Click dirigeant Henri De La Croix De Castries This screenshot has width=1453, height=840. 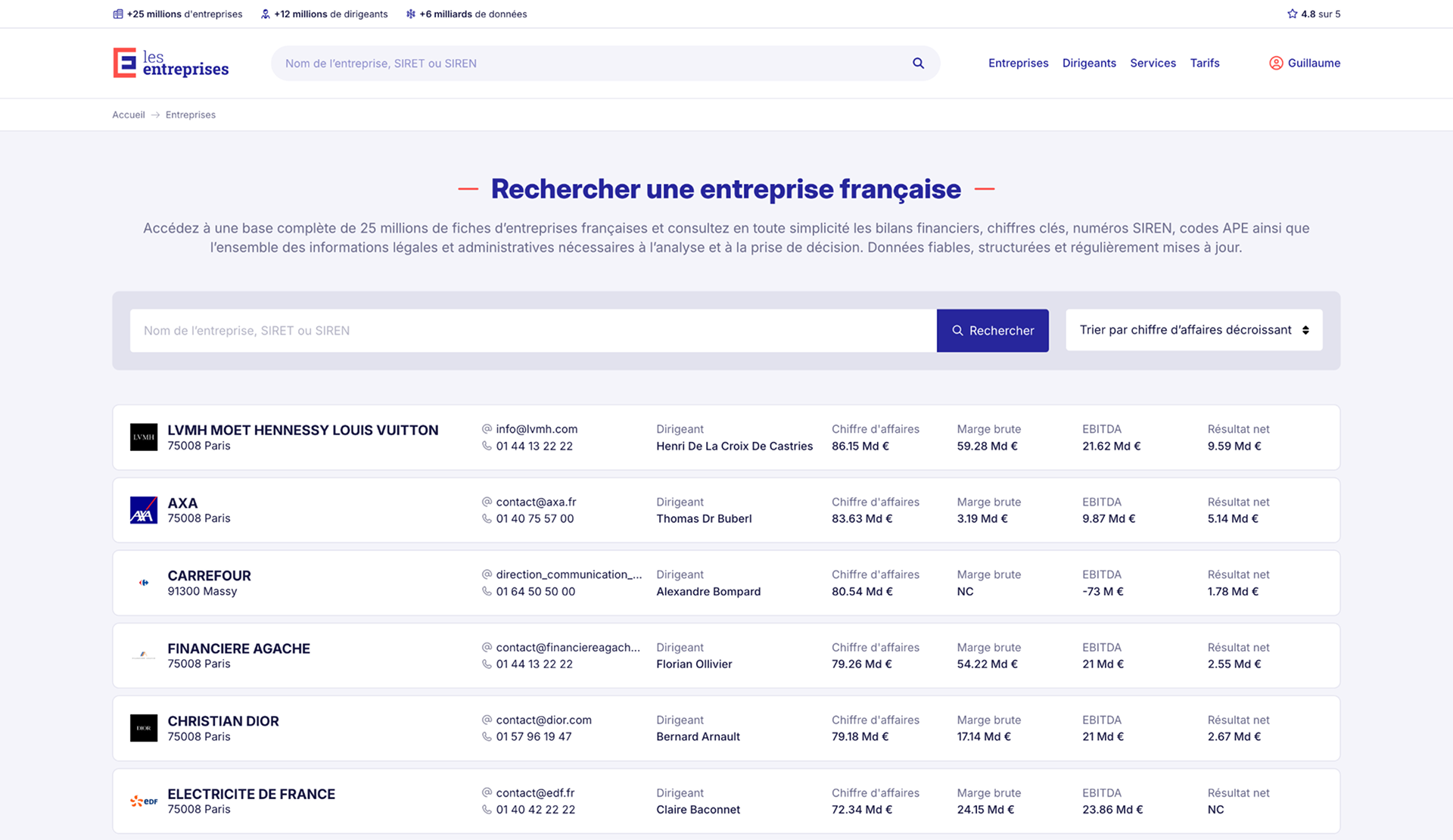(734, 446)
